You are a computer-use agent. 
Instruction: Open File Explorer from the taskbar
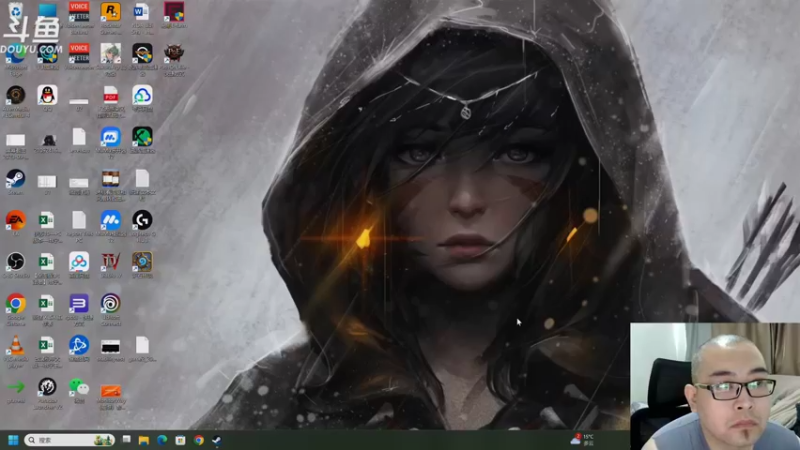144,440
